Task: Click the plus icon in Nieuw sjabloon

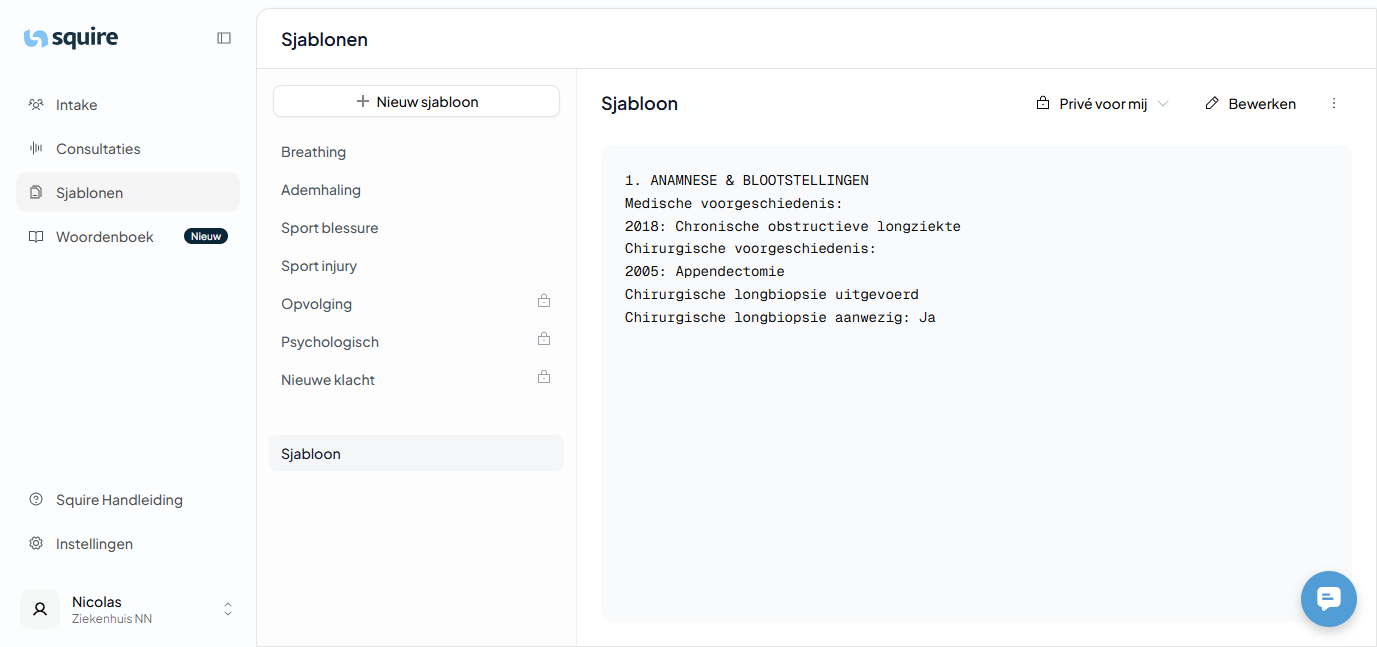Action: (363, 101)
